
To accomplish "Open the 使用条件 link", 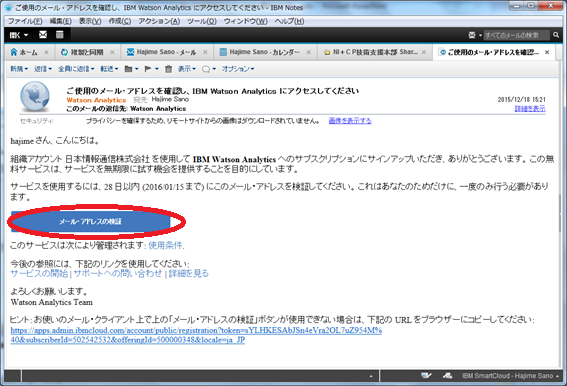I will [165, 245].
